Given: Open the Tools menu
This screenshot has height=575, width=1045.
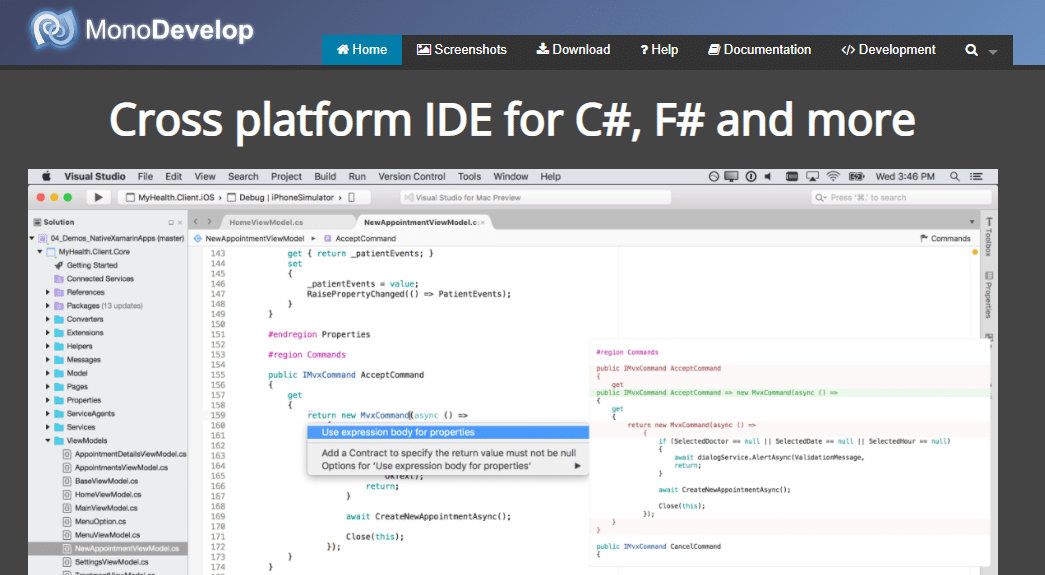Looking at the screenshot, I should (x=469, y=177).
